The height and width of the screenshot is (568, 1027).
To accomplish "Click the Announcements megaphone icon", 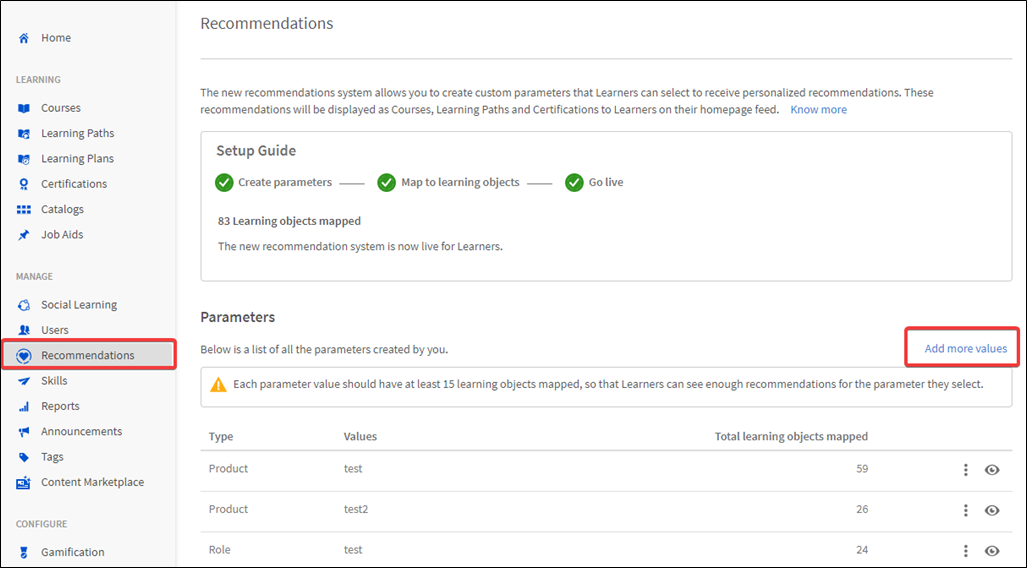I will pos(23,432).
